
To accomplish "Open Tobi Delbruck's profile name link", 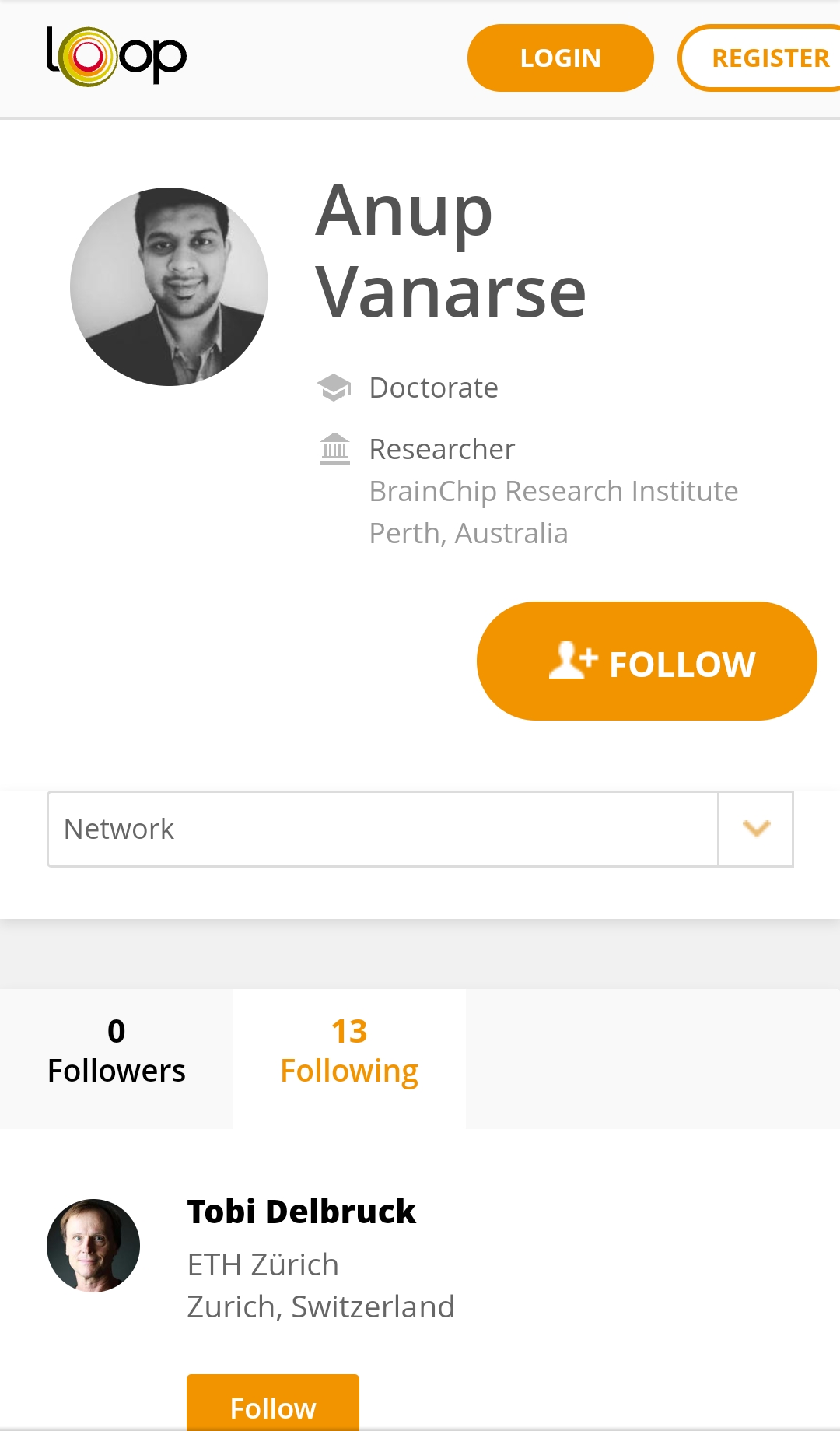I will (x=302, y=1212).
